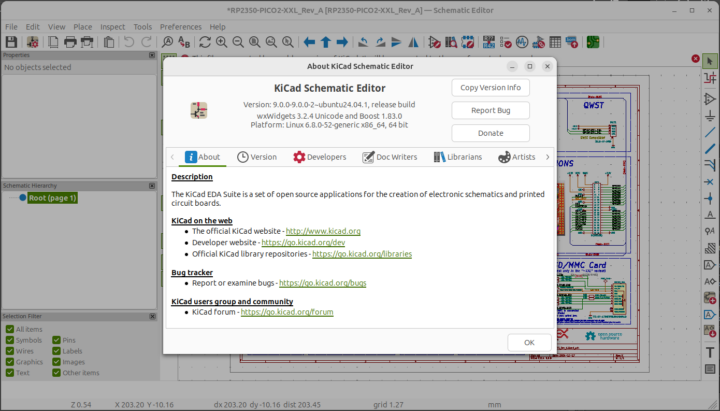
Task: Click the Refresh view toolbar icon
Action: [x=205, y=42]
